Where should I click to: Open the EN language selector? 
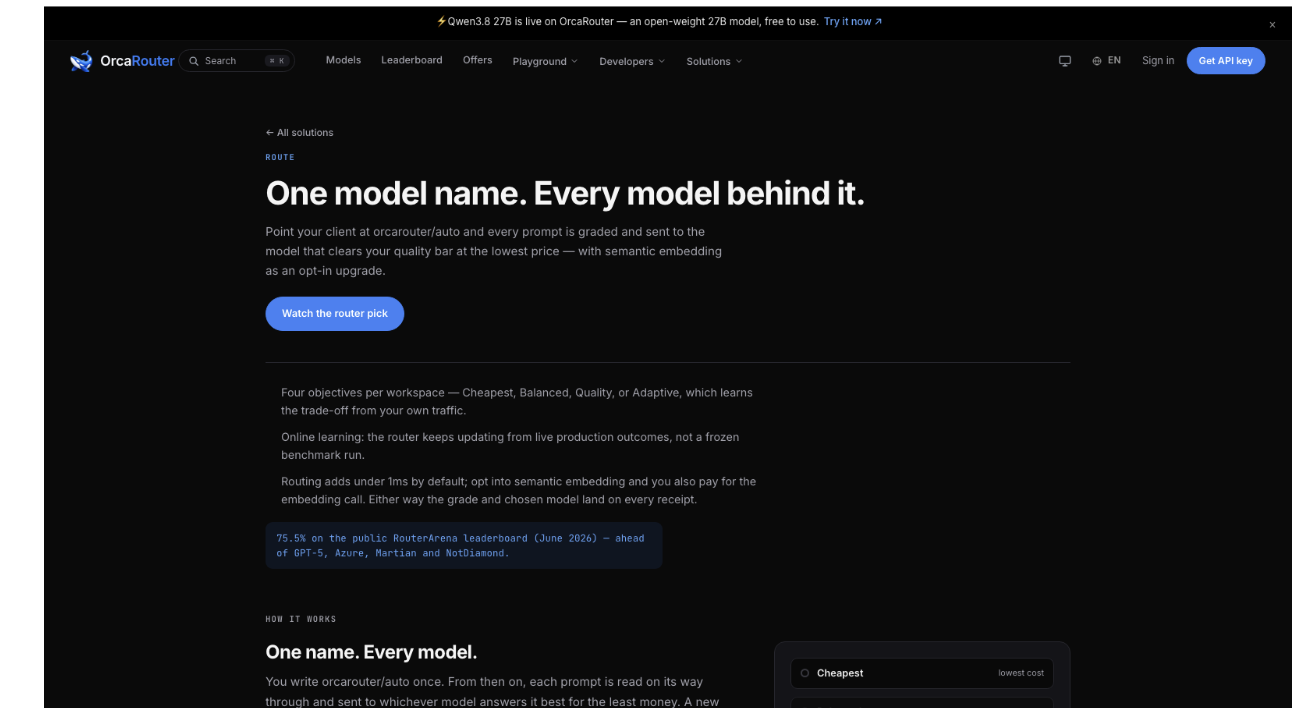point(1106,61)
